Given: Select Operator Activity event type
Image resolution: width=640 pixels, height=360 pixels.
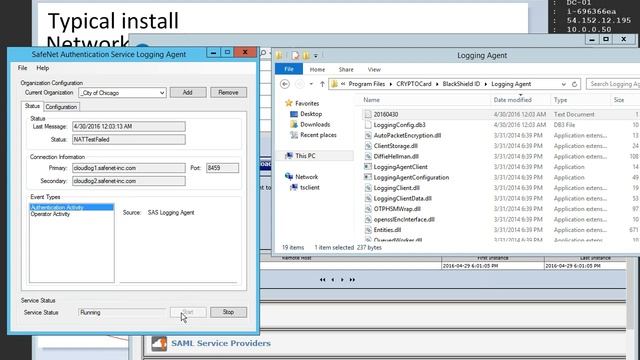Looking at the screenshot, I should pos(50,214).
